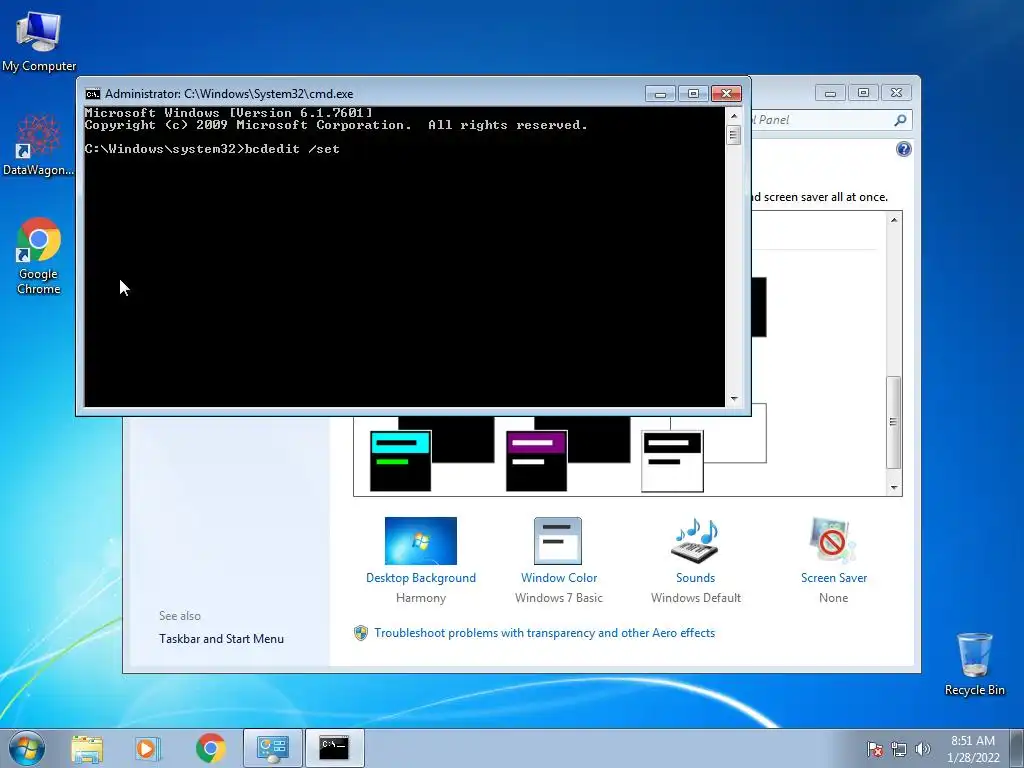Click the Control Panel help question mark icon

pos(903,150)
